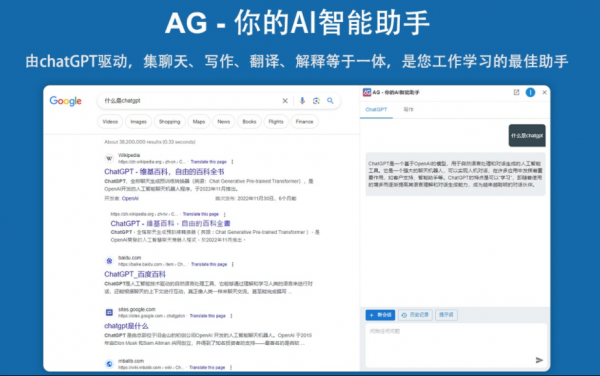
Task: Focus the assistant chat message input
Action: [456, 345]
